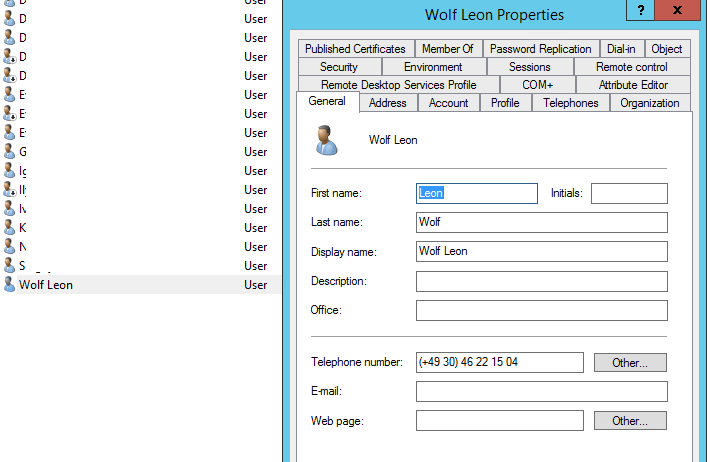Viewport: 710px width, 462px height.
Task: Open the Telephones tab
Action: point(570,103)
